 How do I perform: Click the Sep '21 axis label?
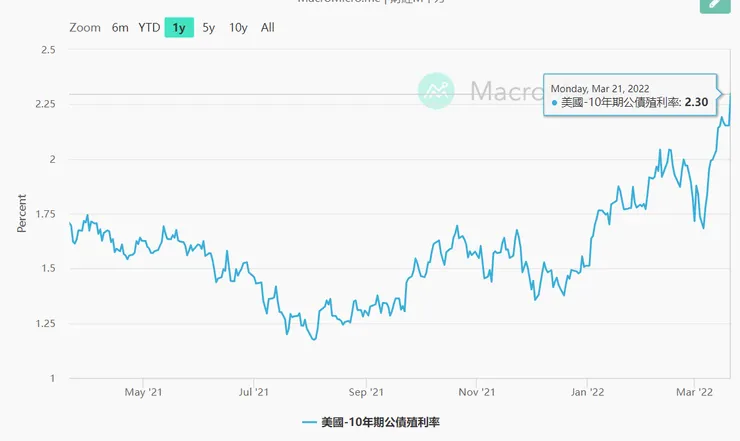point(366,392)
